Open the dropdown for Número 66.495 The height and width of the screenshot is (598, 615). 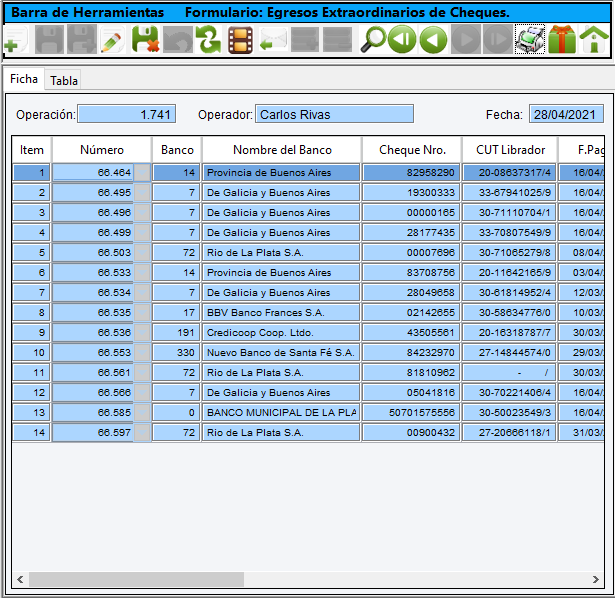[142, 193]
